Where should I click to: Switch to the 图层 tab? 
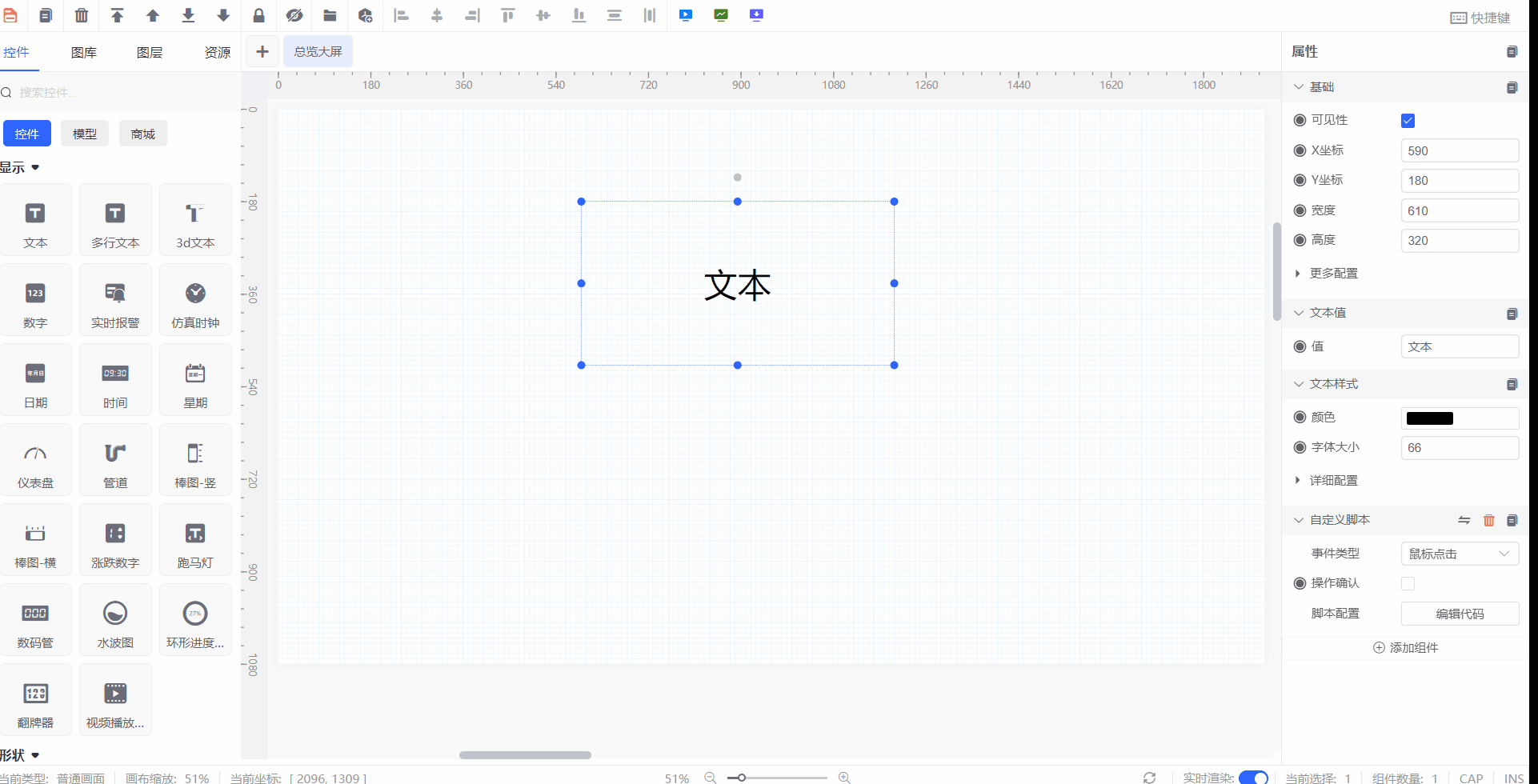tap(150, 53)
